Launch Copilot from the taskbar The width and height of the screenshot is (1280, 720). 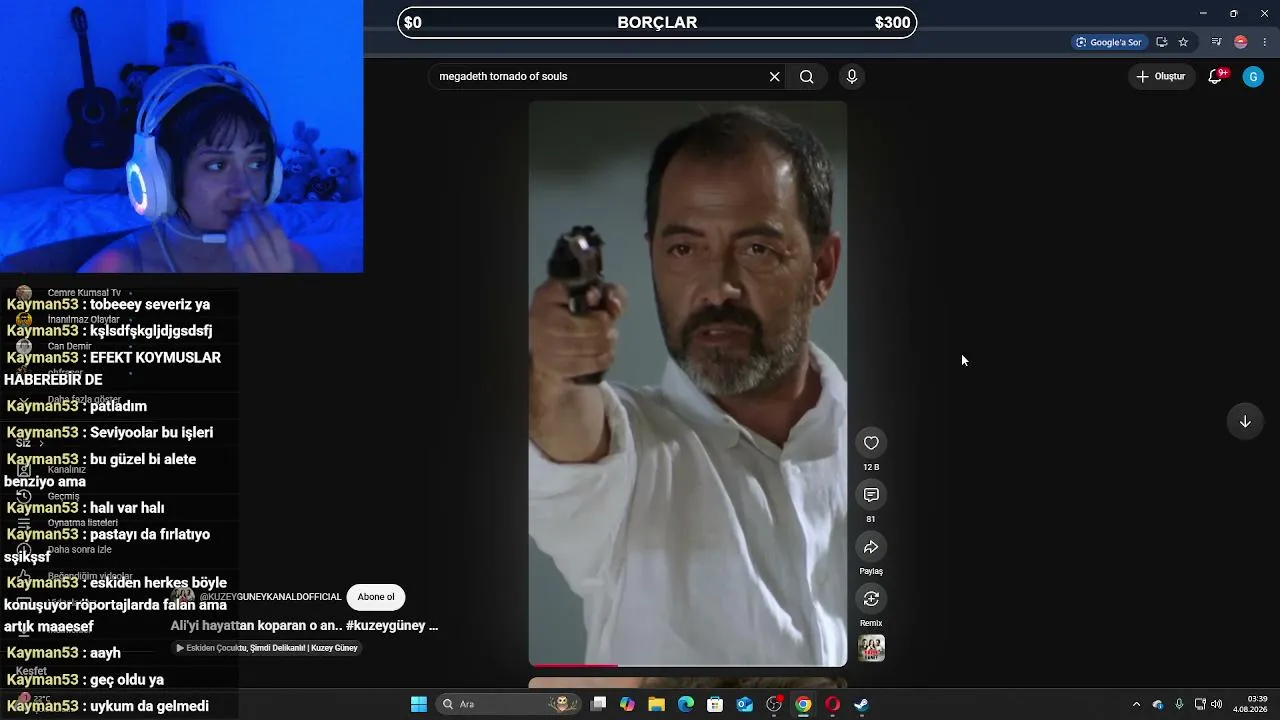coord(627,704)
